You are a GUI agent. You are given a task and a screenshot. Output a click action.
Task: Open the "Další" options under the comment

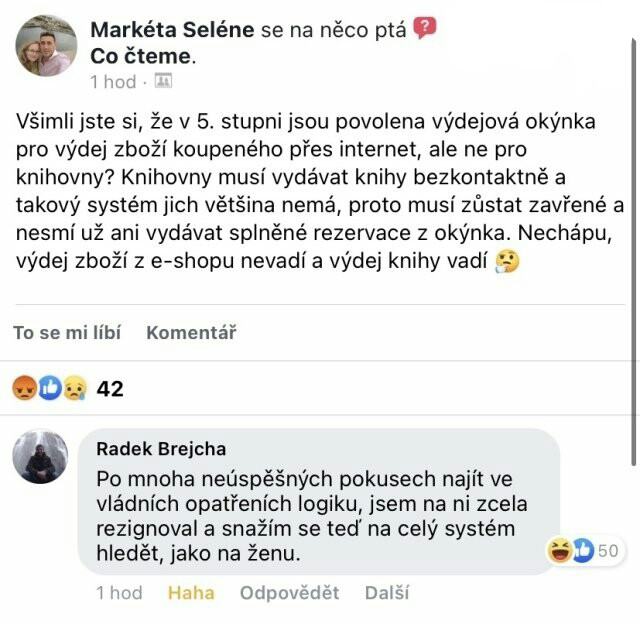pos(387,593)
